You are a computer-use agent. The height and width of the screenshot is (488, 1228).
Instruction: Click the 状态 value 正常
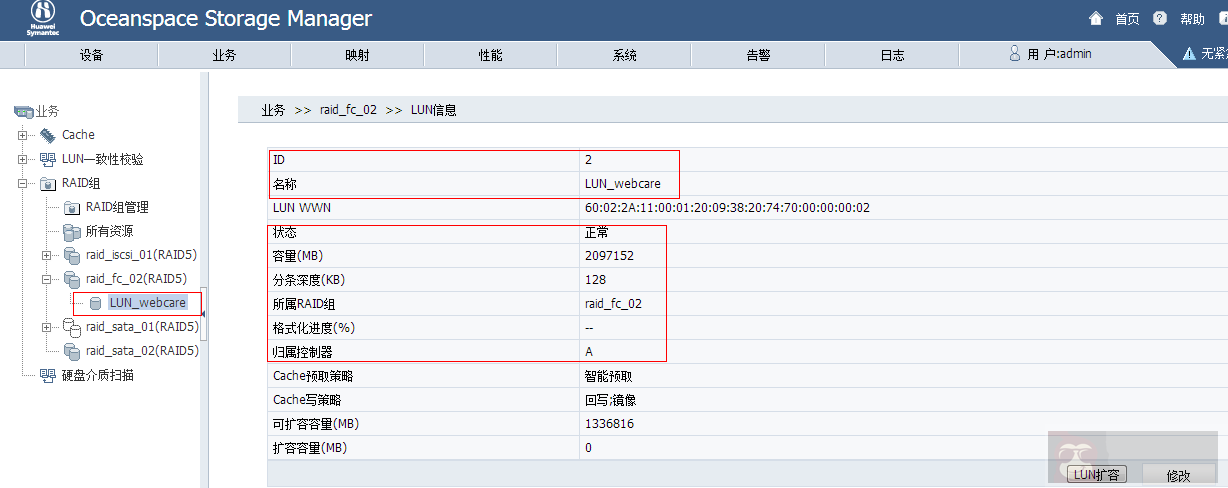(596, 232)
